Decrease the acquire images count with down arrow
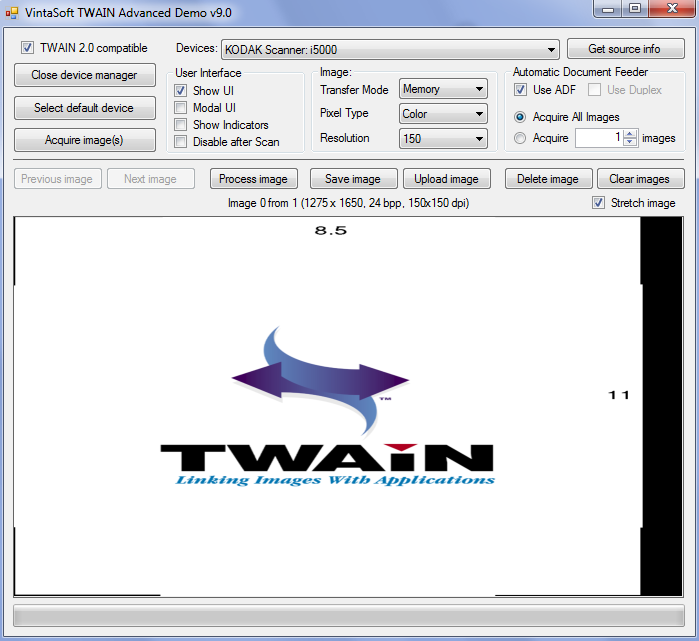The image size is (699, 641). [x=629, y=142]
